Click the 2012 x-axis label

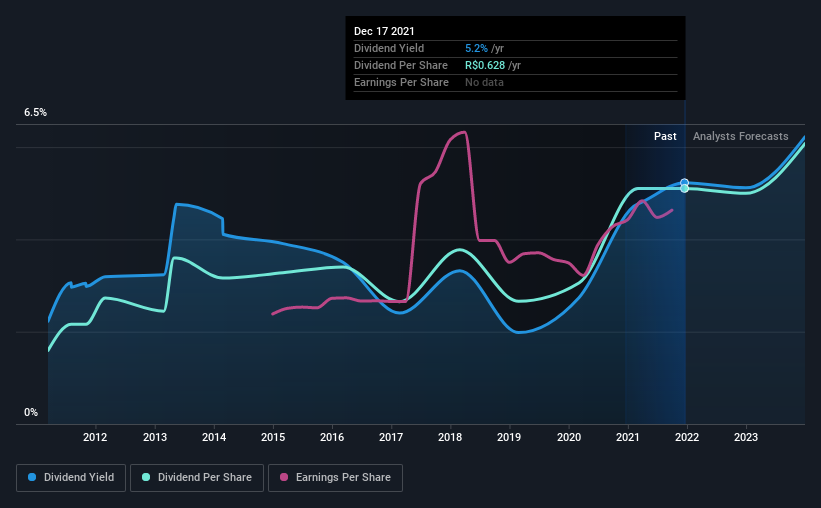95,437
